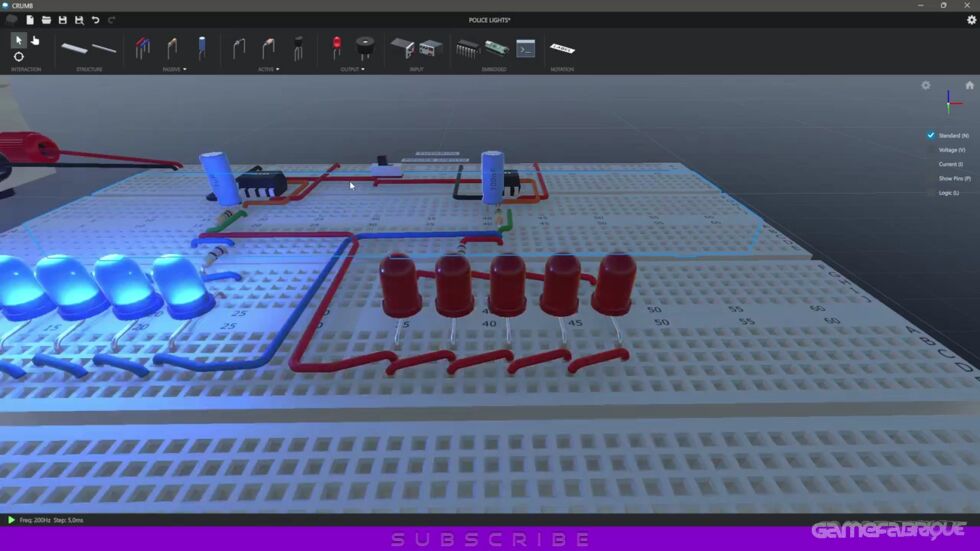Image resolution: width=980 pixels, height=551 pixels.
Task: Pick the second diode active component
Action: point(268,48)
